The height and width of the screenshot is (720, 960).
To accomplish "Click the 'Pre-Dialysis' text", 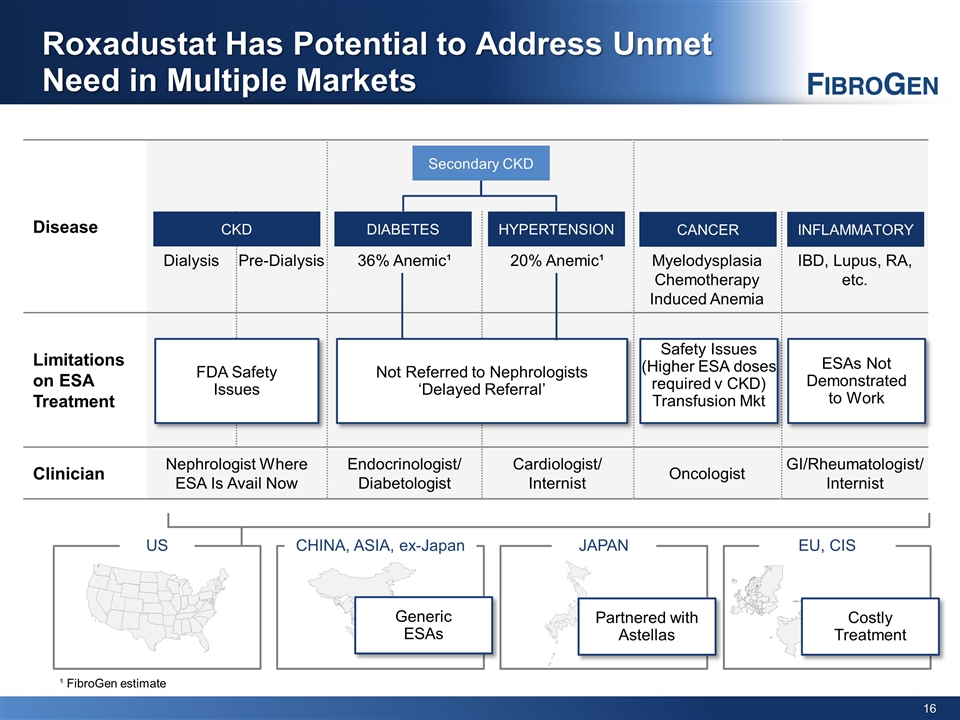I will (281, 261).
